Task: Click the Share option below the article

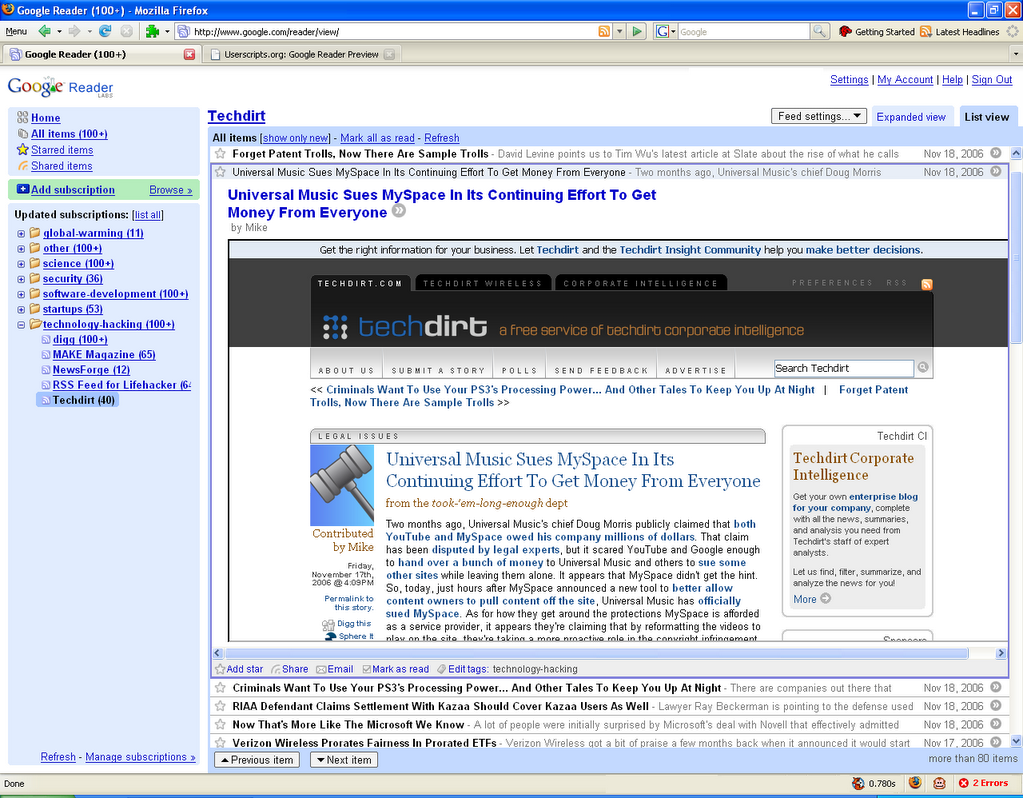Action: click(290, 669)
